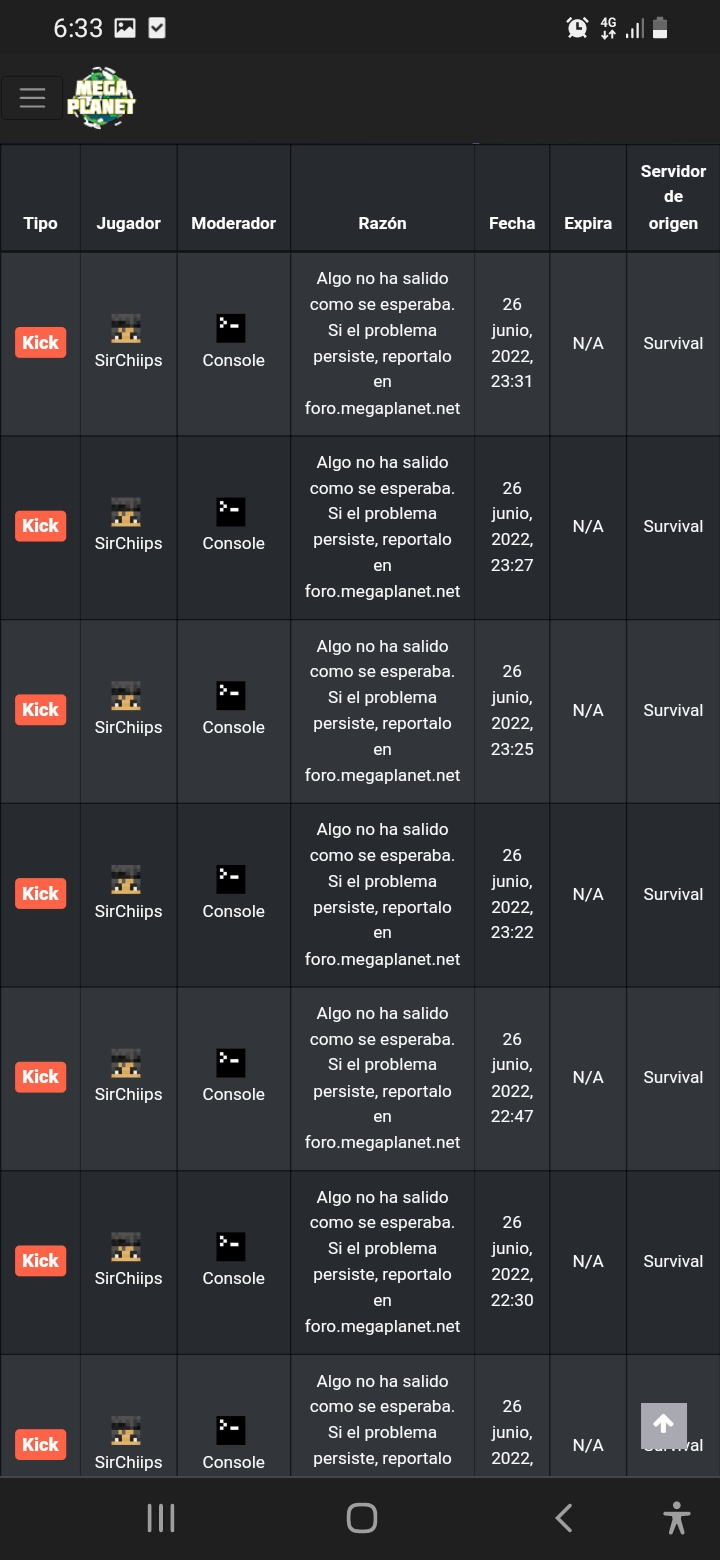Click the Kick badge dated 23:27

[x=40, y=526]
